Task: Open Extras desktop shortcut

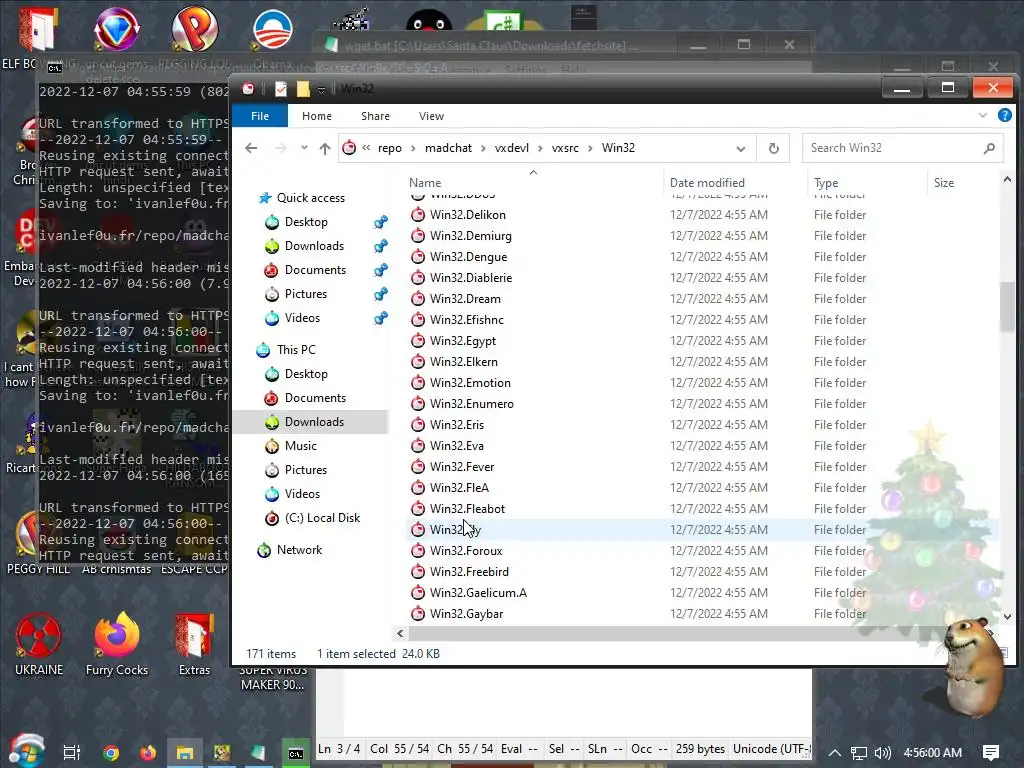Action: 194,645
